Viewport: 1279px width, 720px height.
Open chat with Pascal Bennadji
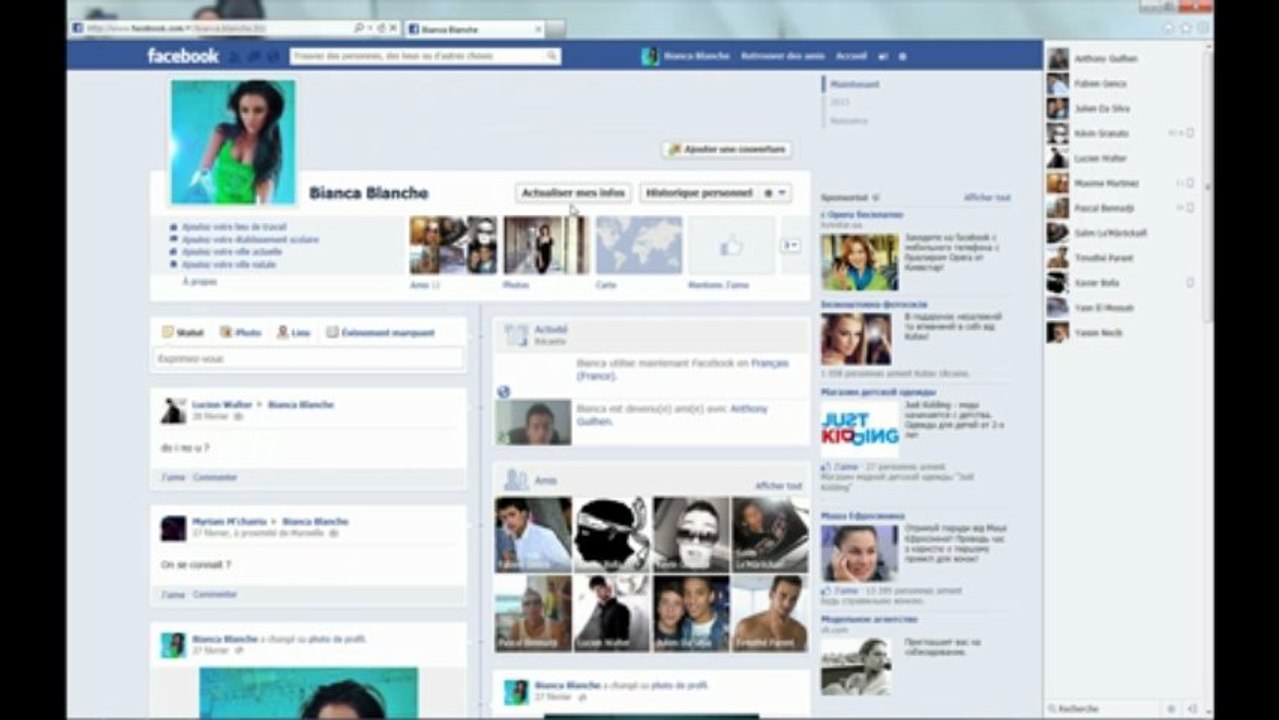coord(1120,208)
